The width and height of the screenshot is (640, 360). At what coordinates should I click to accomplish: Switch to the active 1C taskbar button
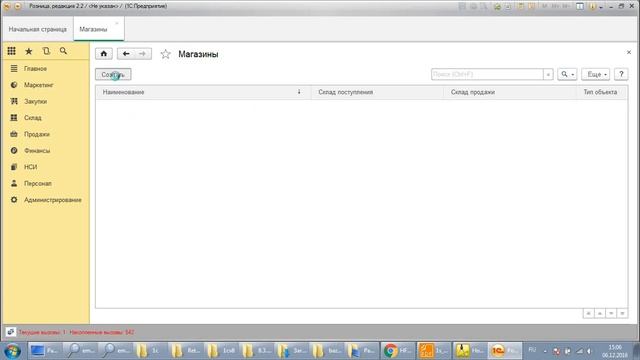pyautogui.click(x=504, y=351)
